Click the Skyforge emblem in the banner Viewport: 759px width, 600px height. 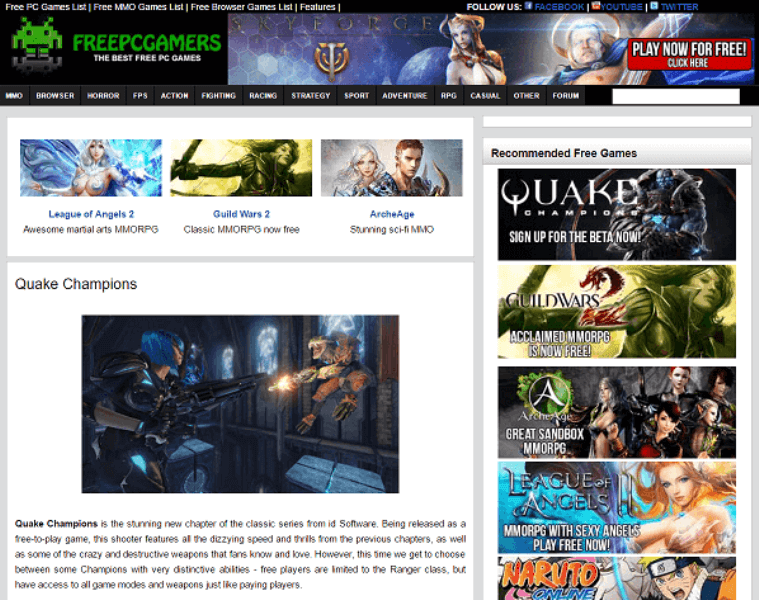tap(332, 60)
